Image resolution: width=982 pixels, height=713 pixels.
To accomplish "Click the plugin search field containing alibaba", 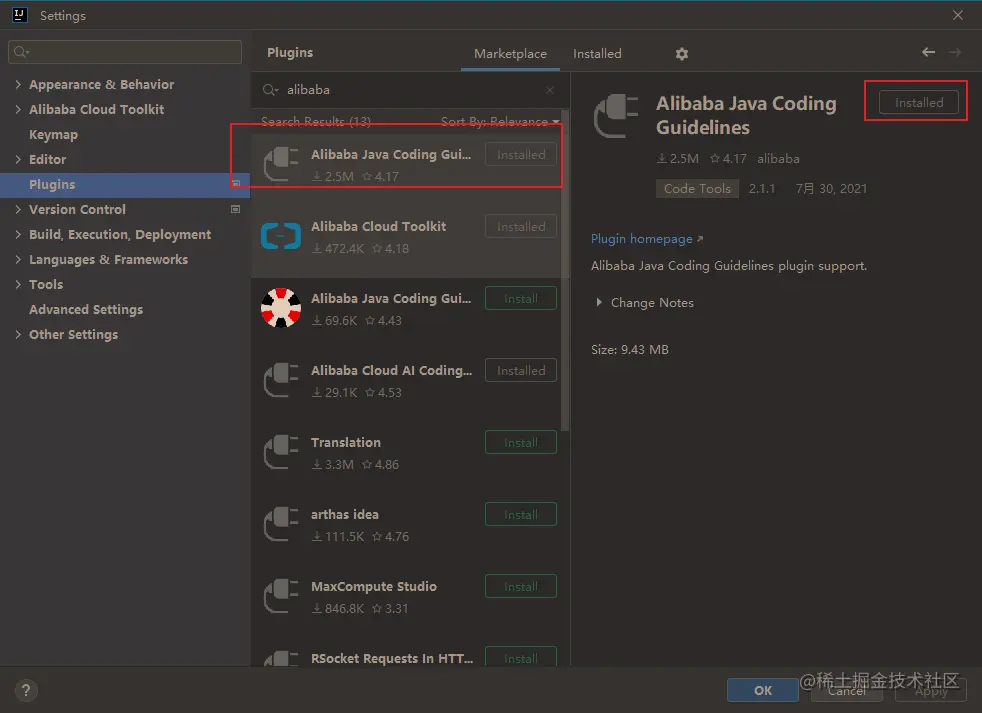I will coord(410,90).
